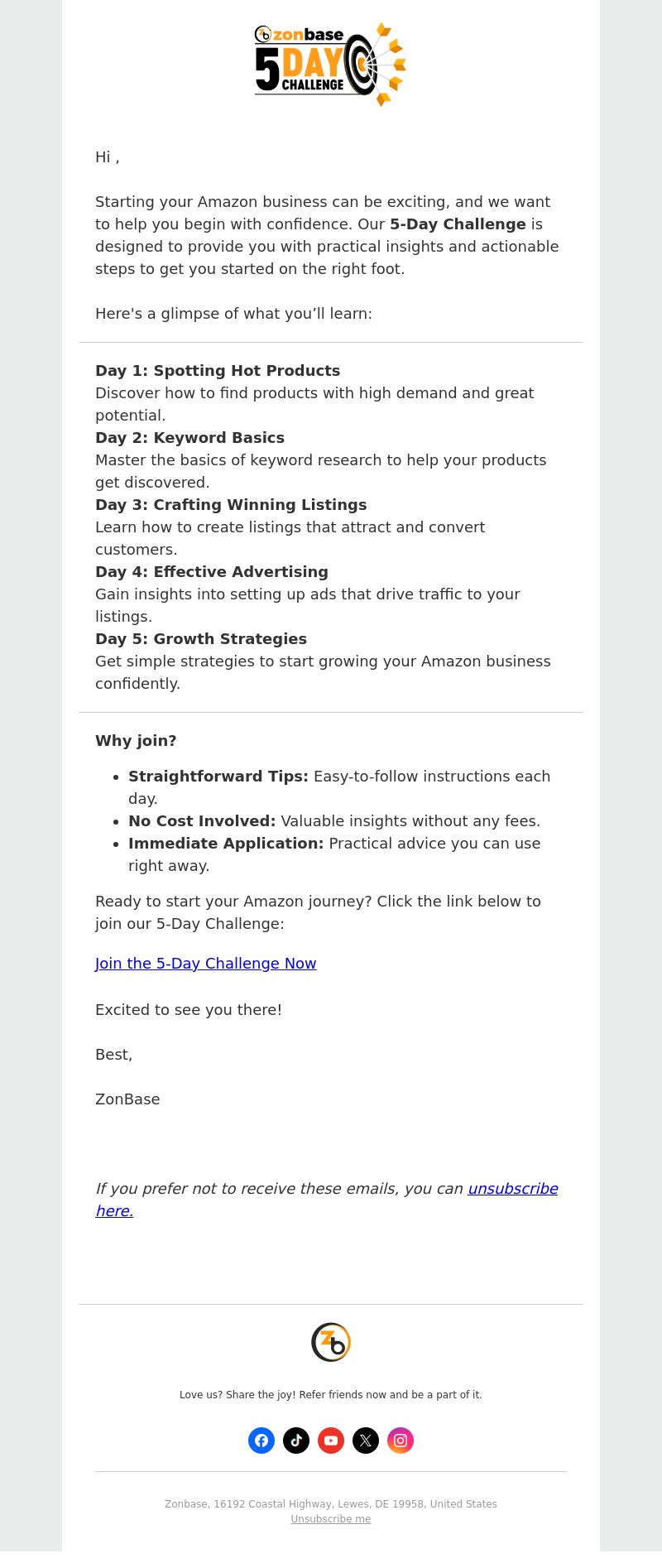Click the Zonbase 5 Day Challenge header logo
The width and height of the screenshot is (662, 1568).
pyautogui.click(x=331, y=65)
